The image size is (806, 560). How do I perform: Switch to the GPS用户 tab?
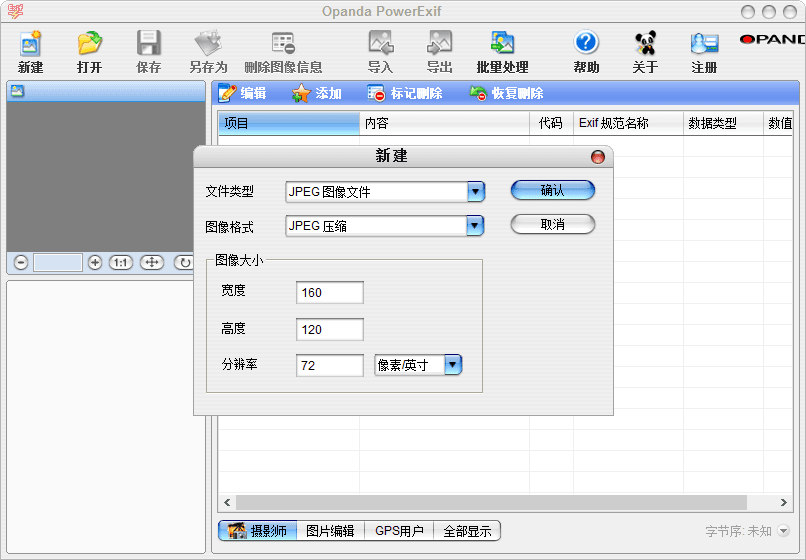(x=399, y=531)
